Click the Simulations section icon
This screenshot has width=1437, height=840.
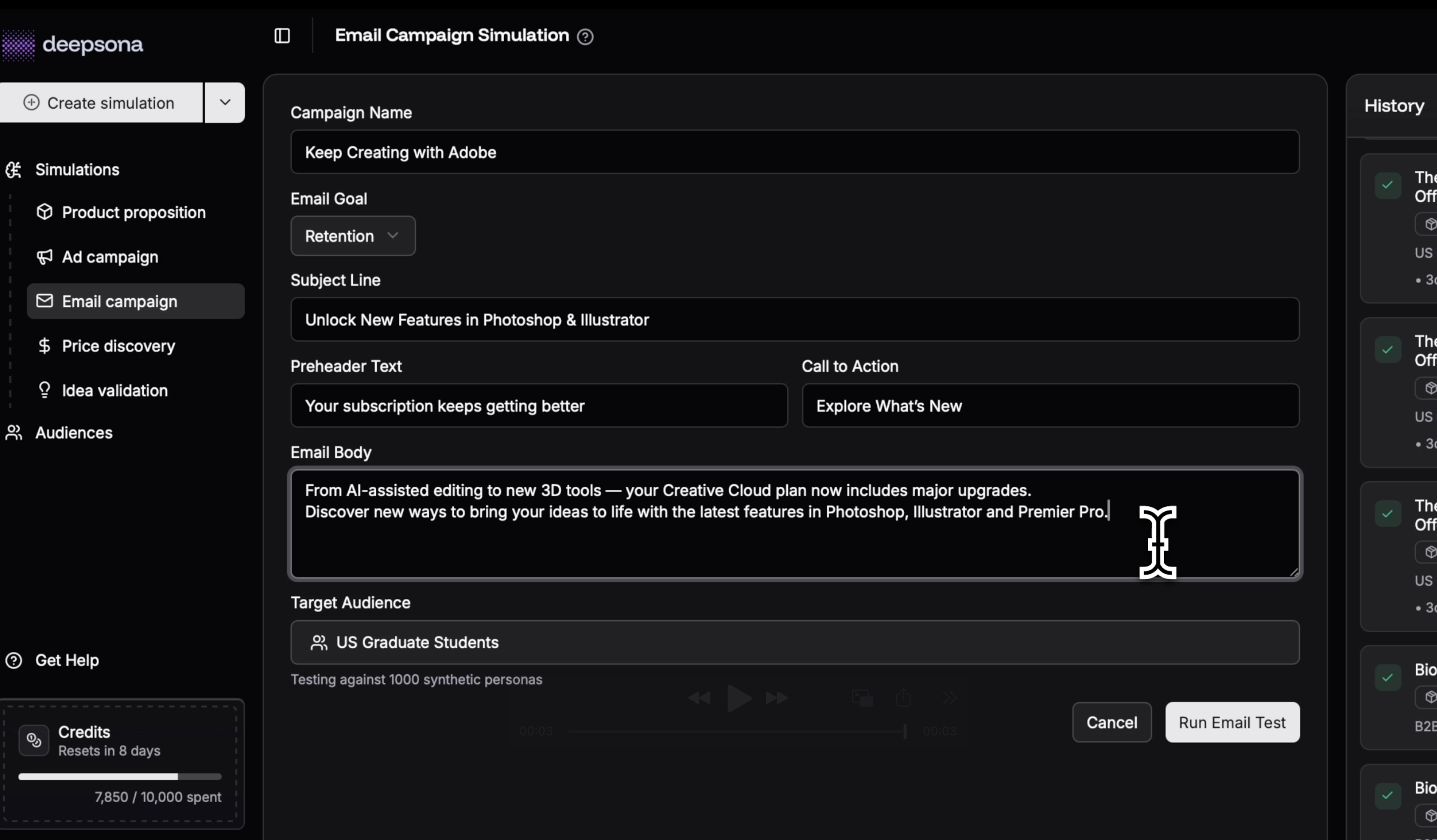click(x=14, y=170)
